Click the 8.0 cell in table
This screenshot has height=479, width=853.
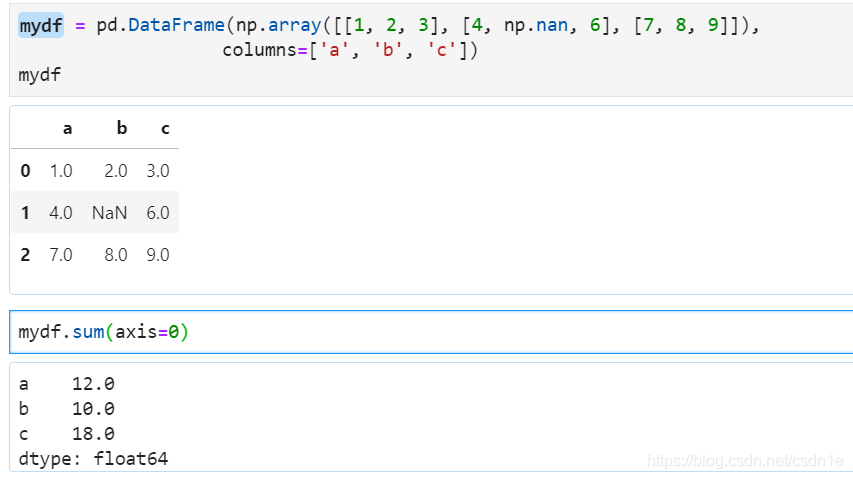point(116,254)
